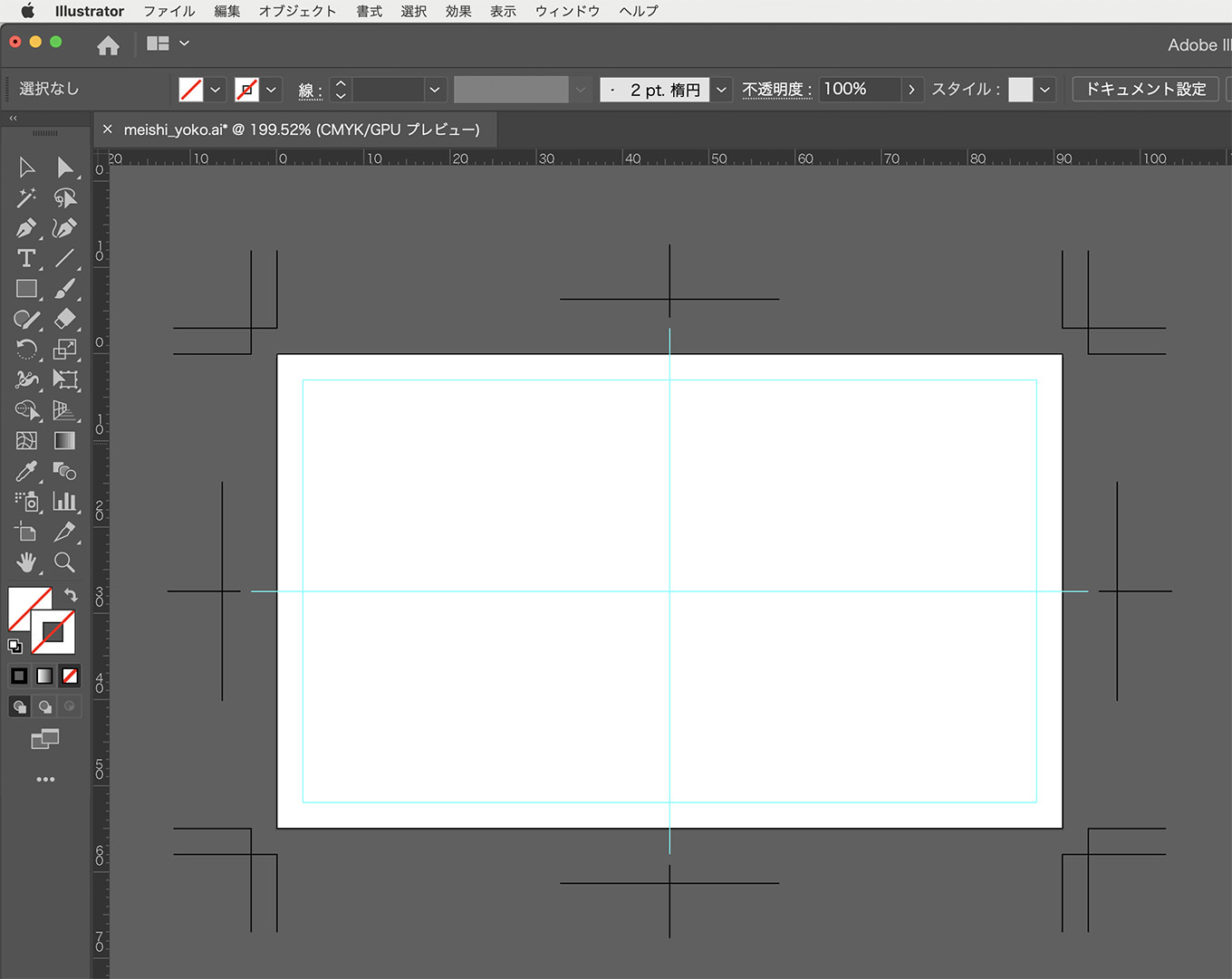
Task: Select the Mesh tool
Action: (x=26, y=441)
